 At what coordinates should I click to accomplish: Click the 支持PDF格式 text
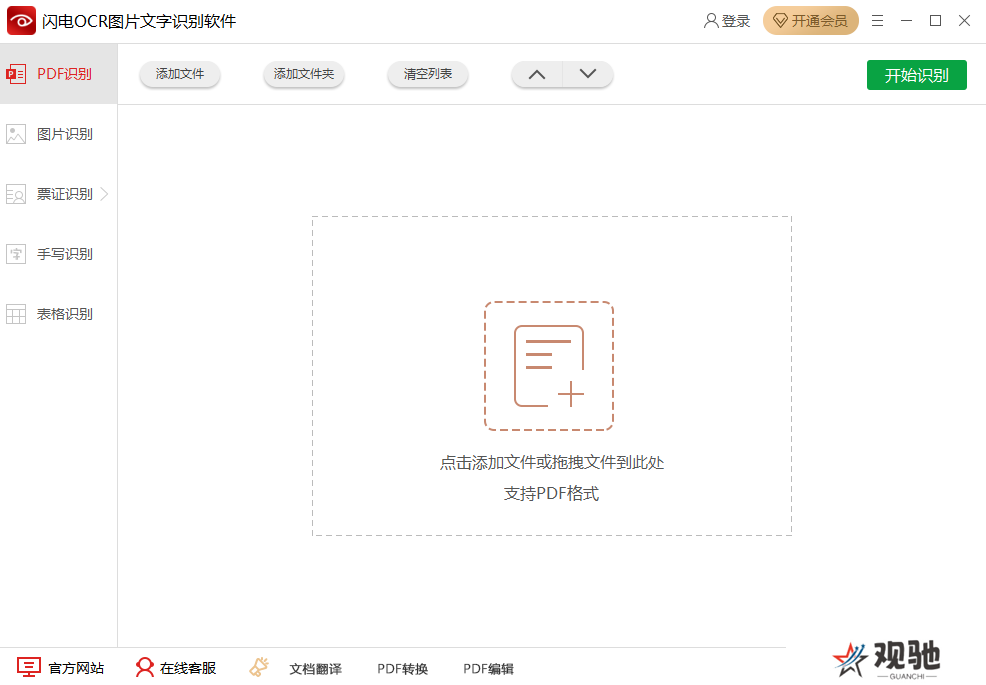tap(551, 493)
